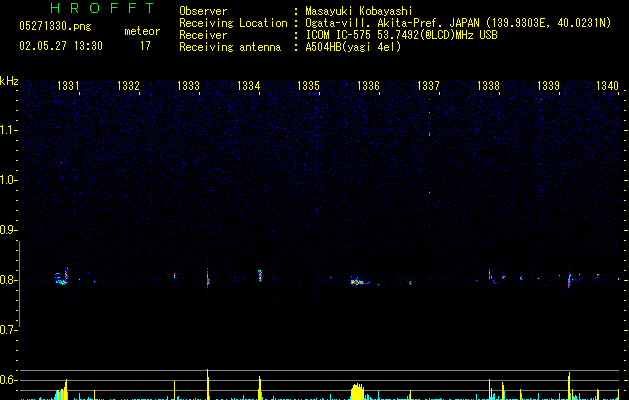Viewport: 629px width, 400px height.
Task: Click the ICOM IC-575 53.7492 MHz USB text
Action: [x=401, y=35]
